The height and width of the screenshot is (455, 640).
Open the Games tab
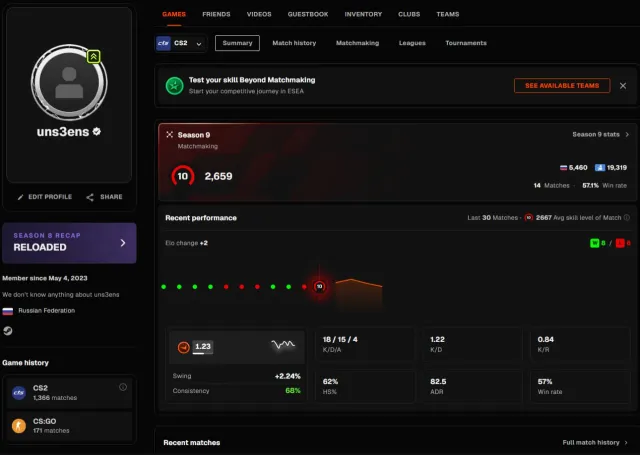(174, 14)
